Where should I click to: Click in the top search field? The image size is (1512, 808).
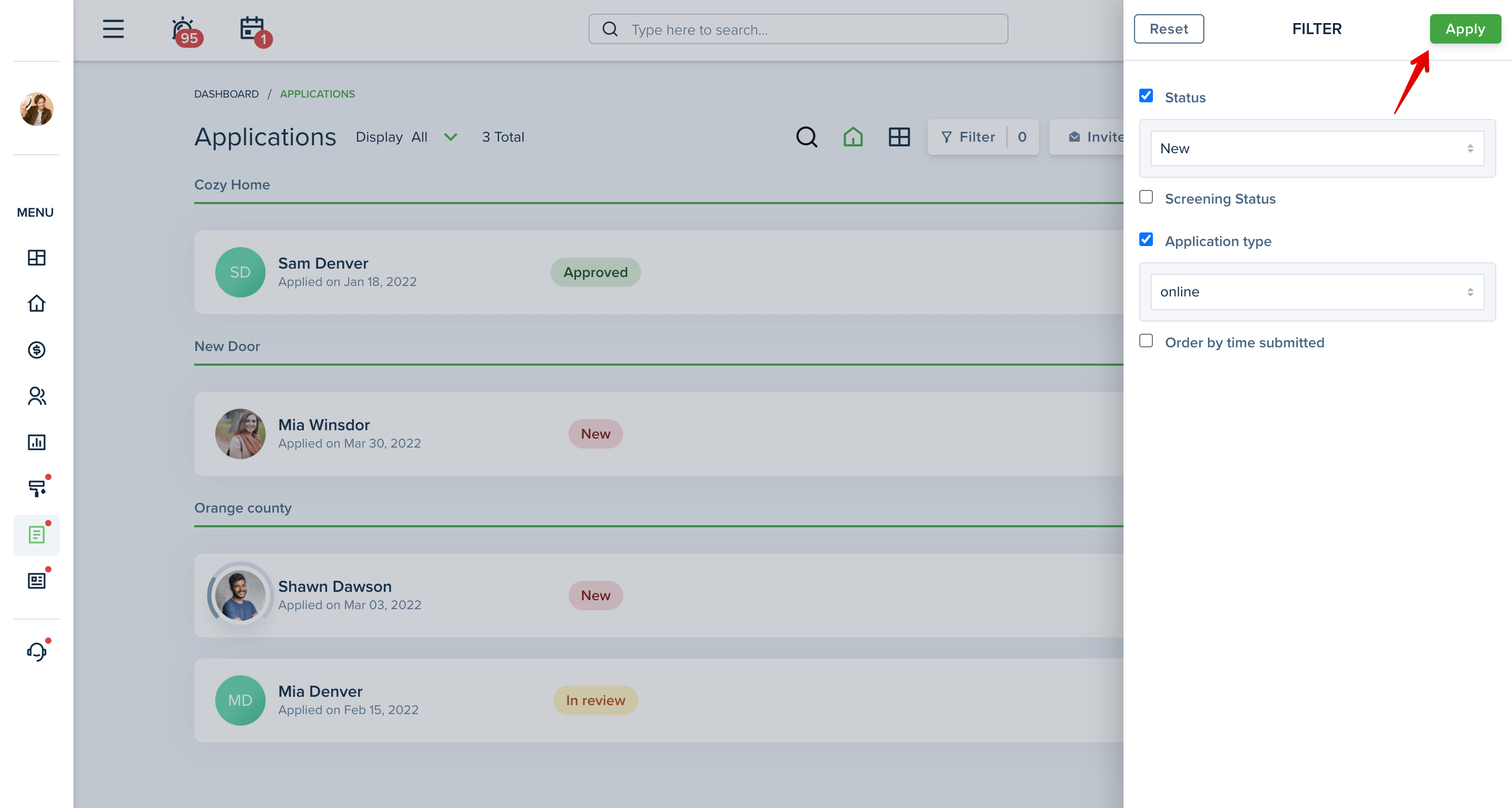[x=798, y=29]
